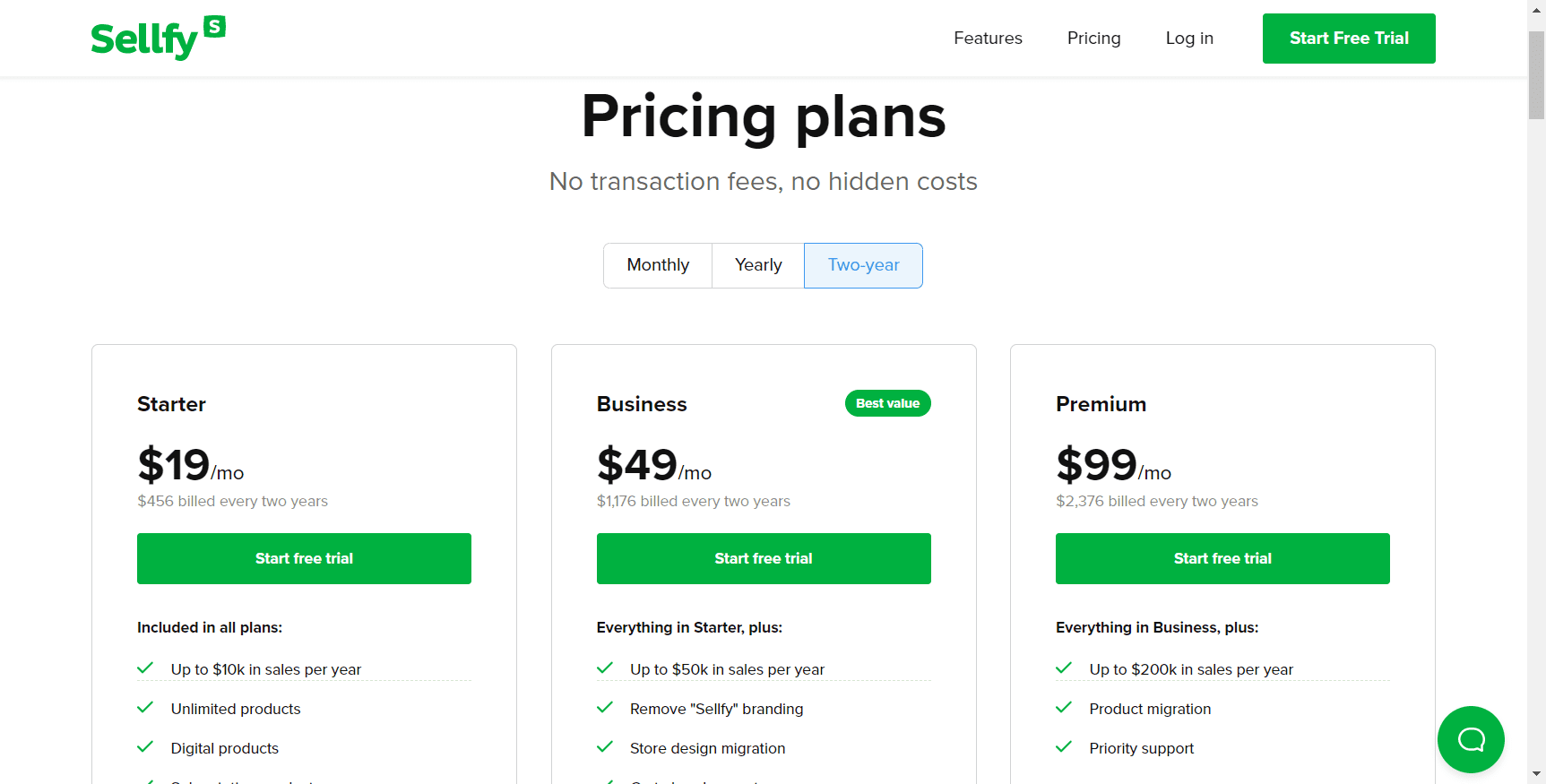The height and width of the screenshot is (784, 1546).
Task: Click the Best value badge
Action: pos(887,403)
